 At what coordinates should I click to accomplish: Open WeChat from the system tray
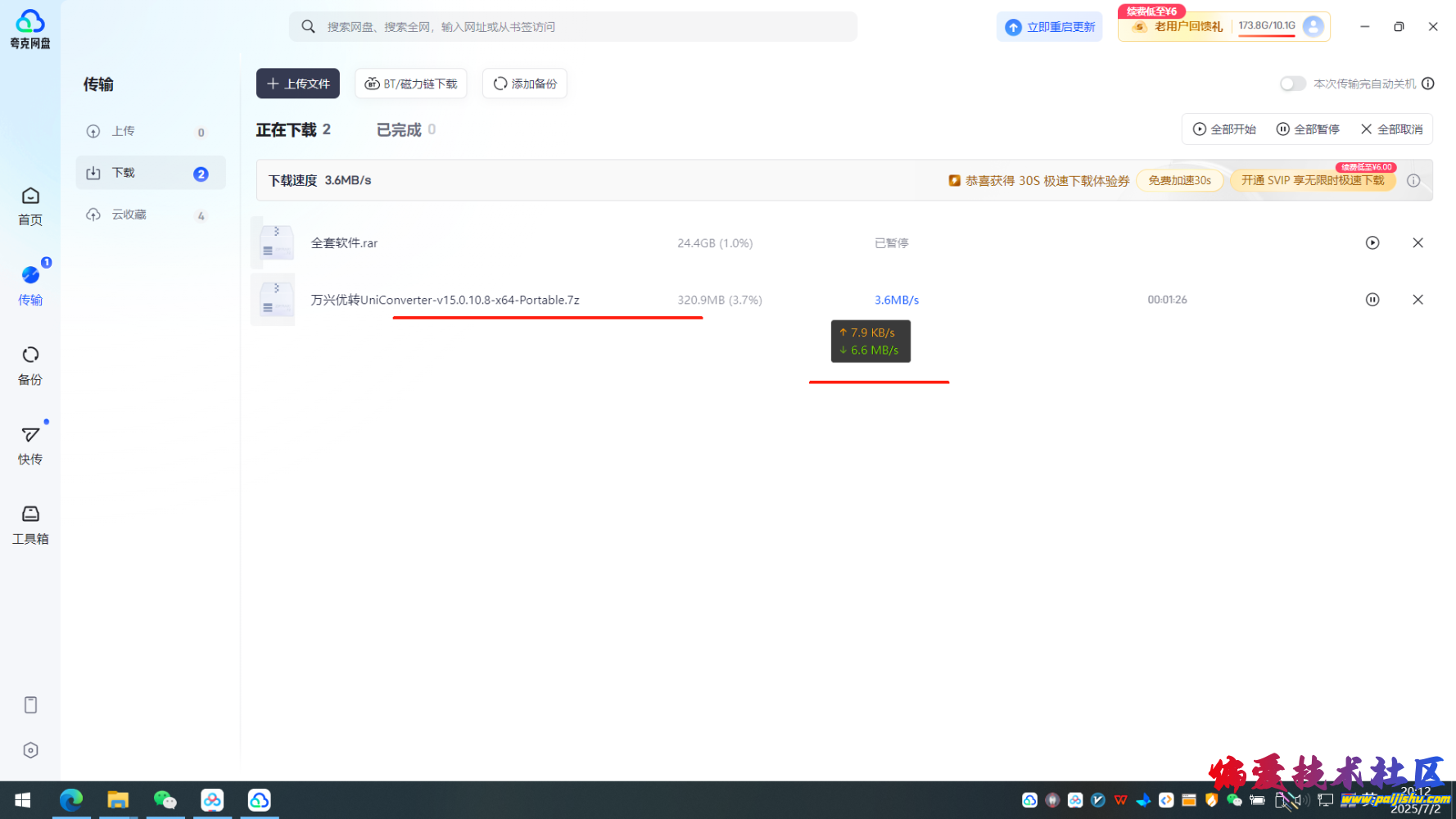pos(1234,800)
